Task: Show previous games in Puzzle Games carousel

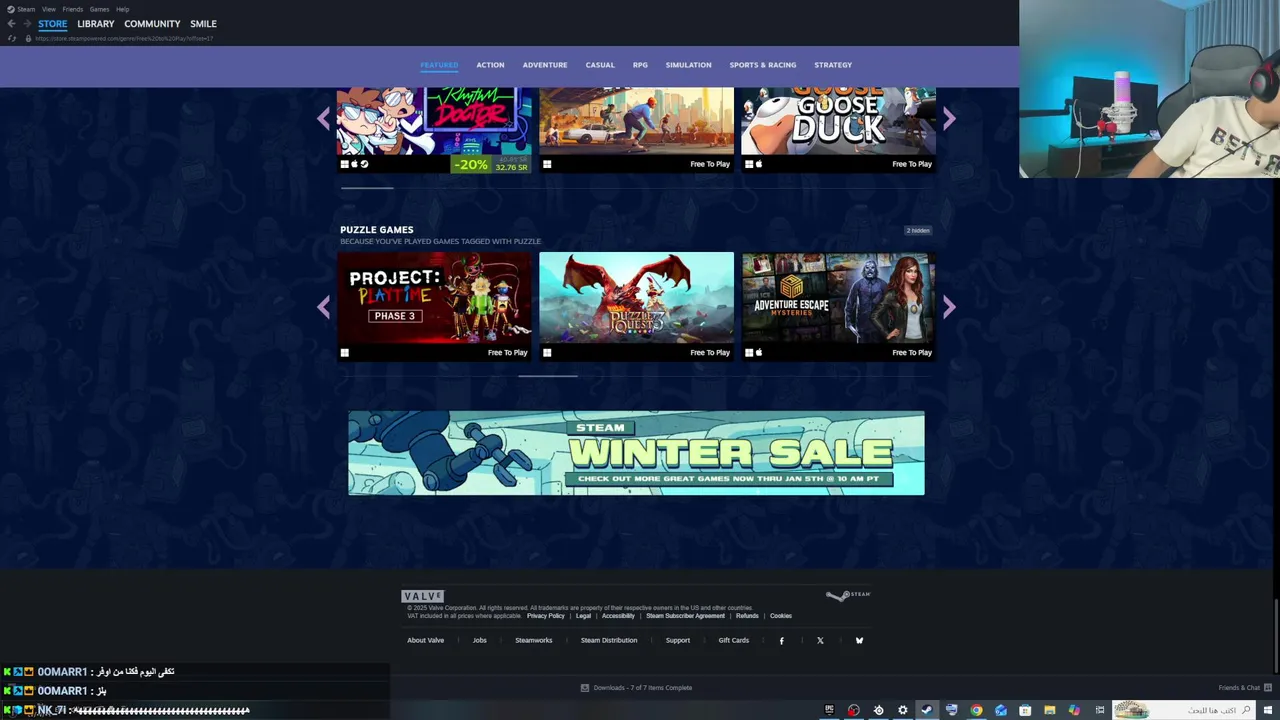Action: point(324,307)
